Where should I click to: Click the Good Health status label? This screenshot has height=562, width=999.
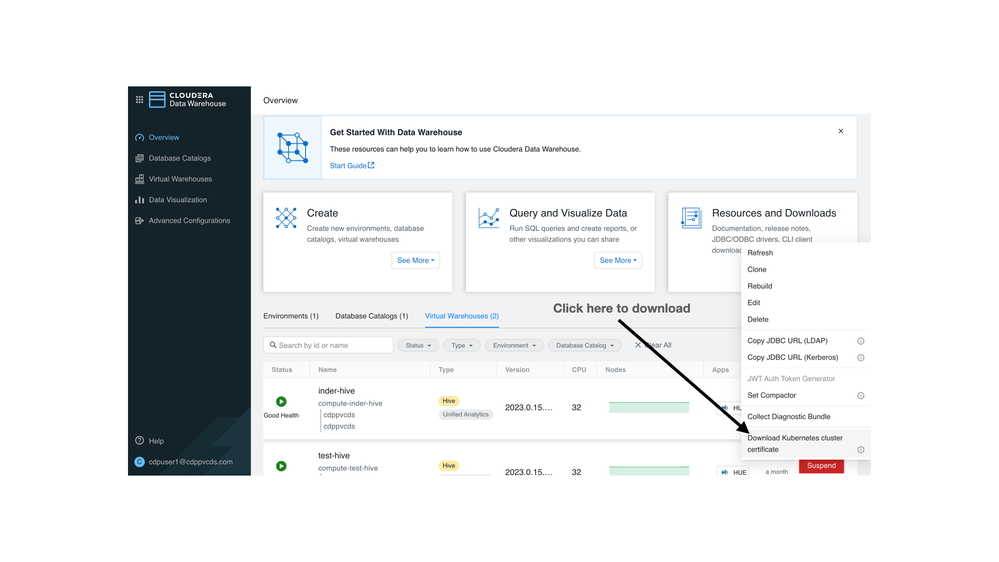[281, 415]
